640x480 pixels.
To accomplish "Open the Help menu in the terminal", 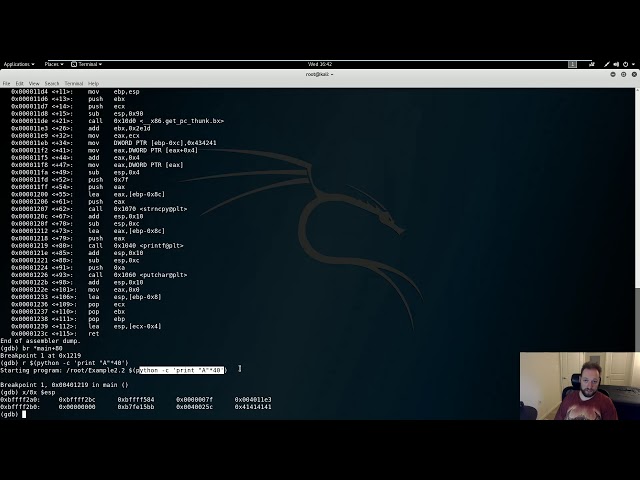I will click(x=93, y=83).
